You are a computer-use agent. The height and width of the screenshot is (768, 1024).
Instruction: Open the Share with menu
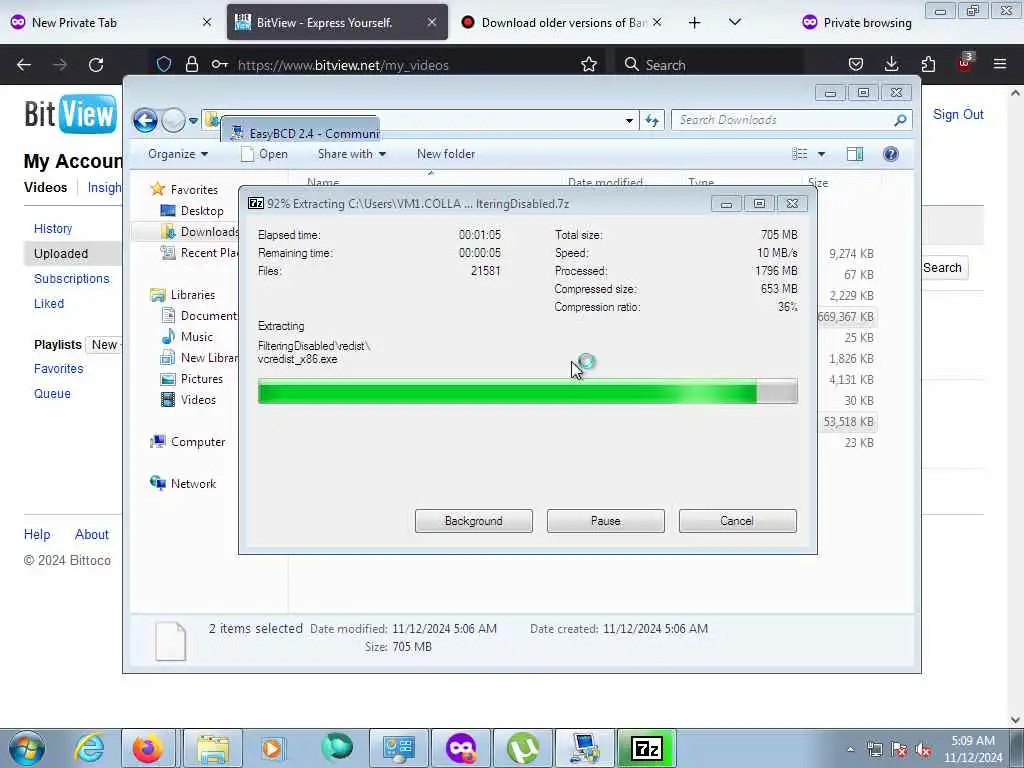coord(351,154)
